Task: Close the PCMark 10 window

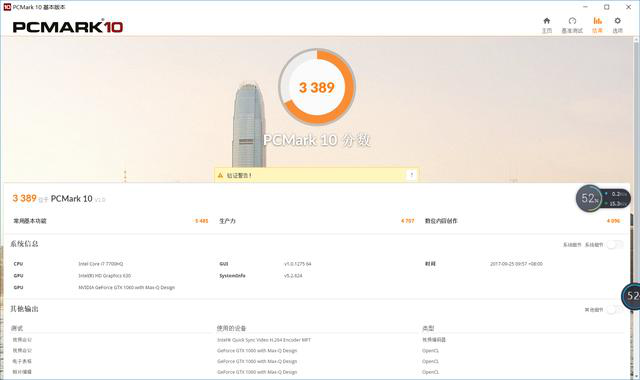Action: tap(629, 7)
